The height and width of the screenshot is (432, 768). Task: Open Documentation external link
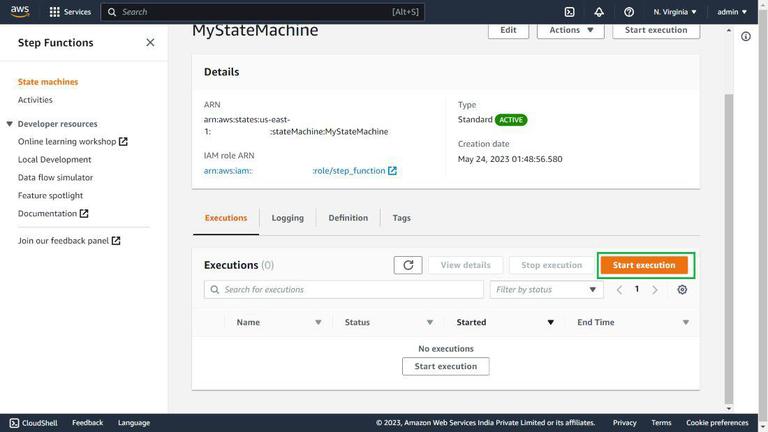click(53, 214)
